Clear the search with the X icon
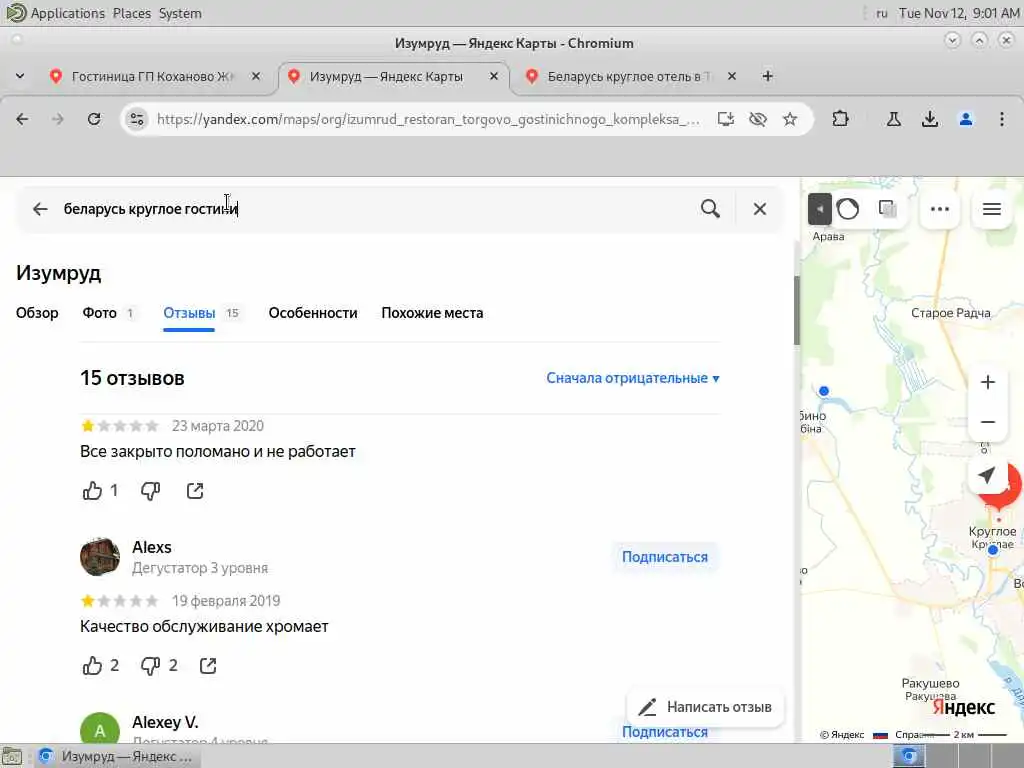1024x768 pixels. pos(760,209)
